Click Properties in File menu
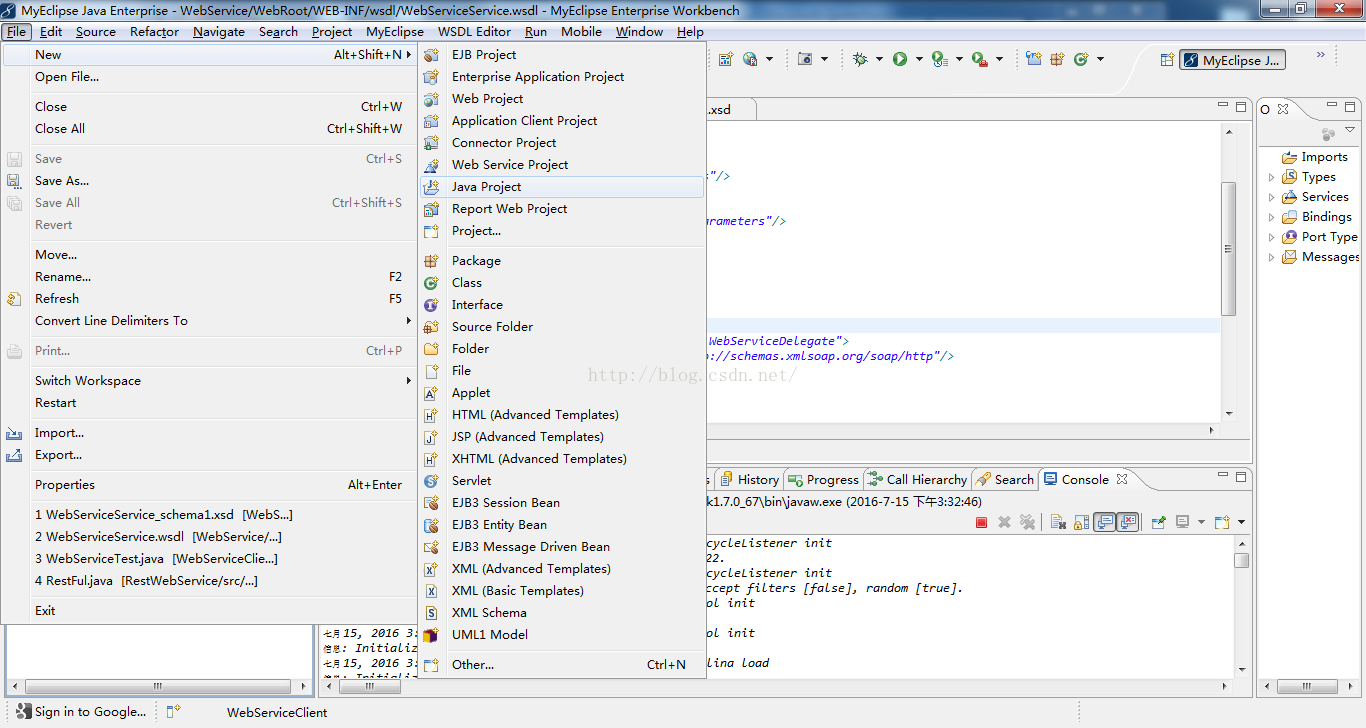The height and width of the screenshot is (728, 1366). click(x=209, y=485)
